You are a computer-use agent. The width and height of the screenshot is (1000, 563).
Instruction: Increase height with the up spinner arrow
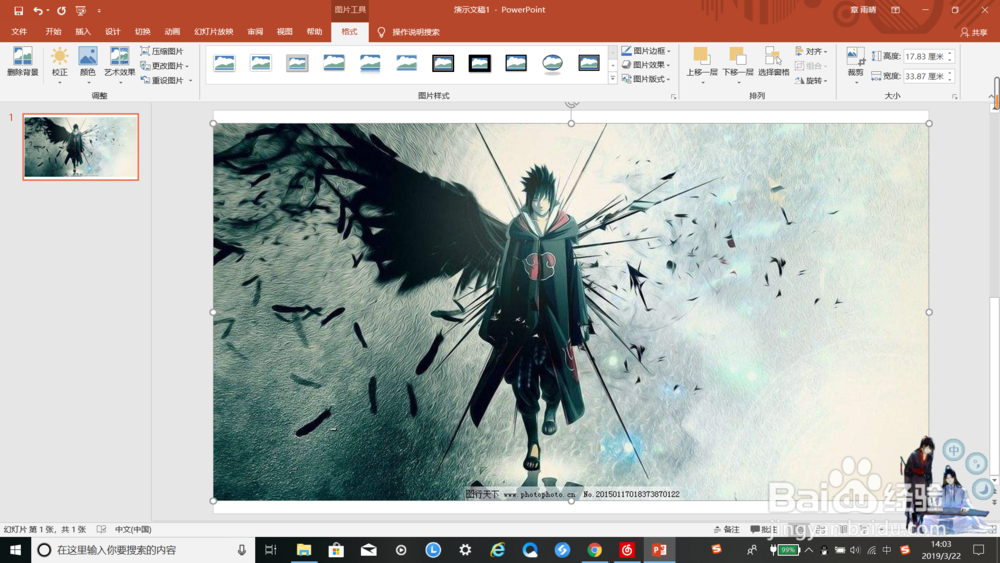tap(950, 54)
